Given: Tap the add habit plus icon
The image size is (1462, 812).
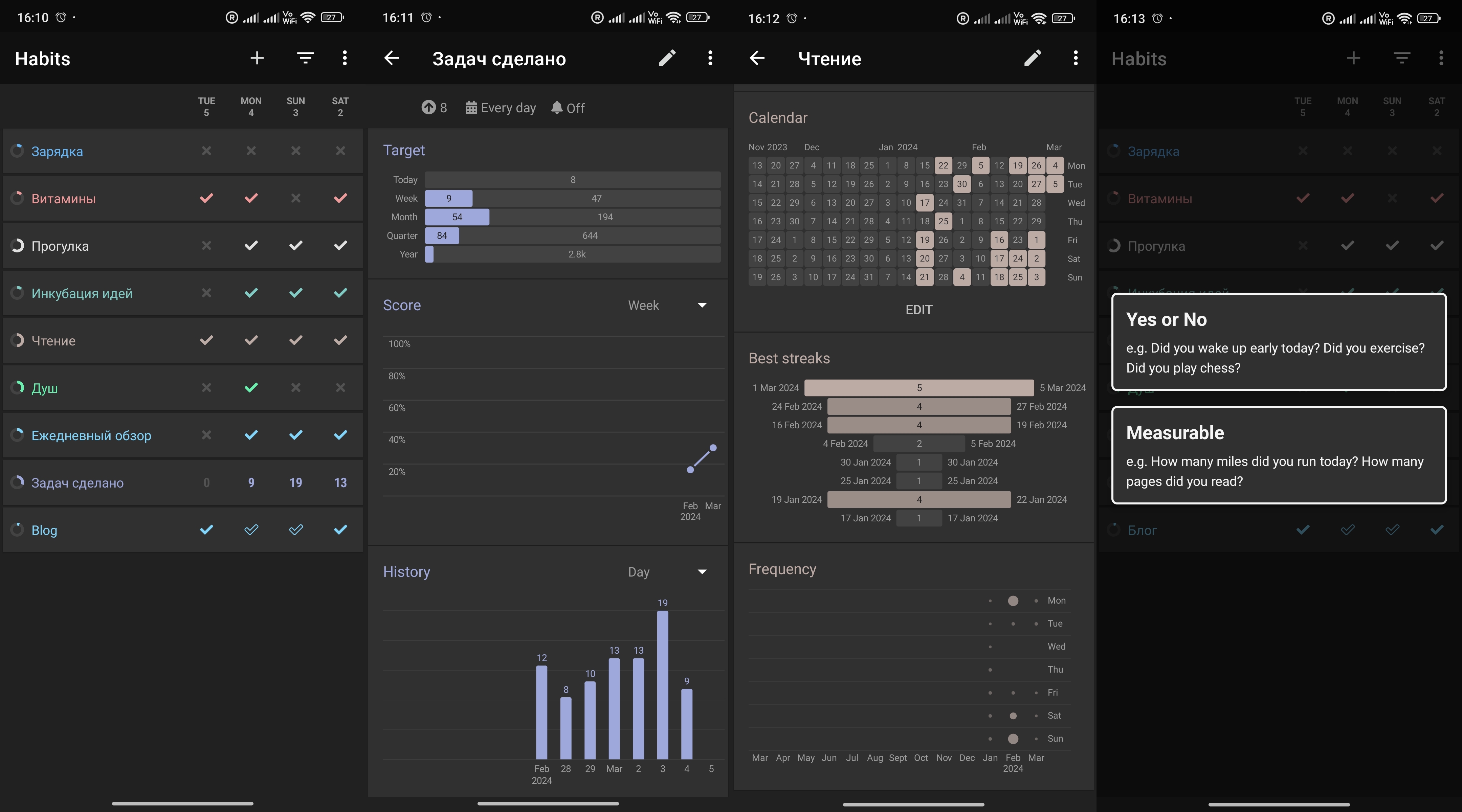Looking at the screenshot, I should pyautogui.click(x=257, y=58).
